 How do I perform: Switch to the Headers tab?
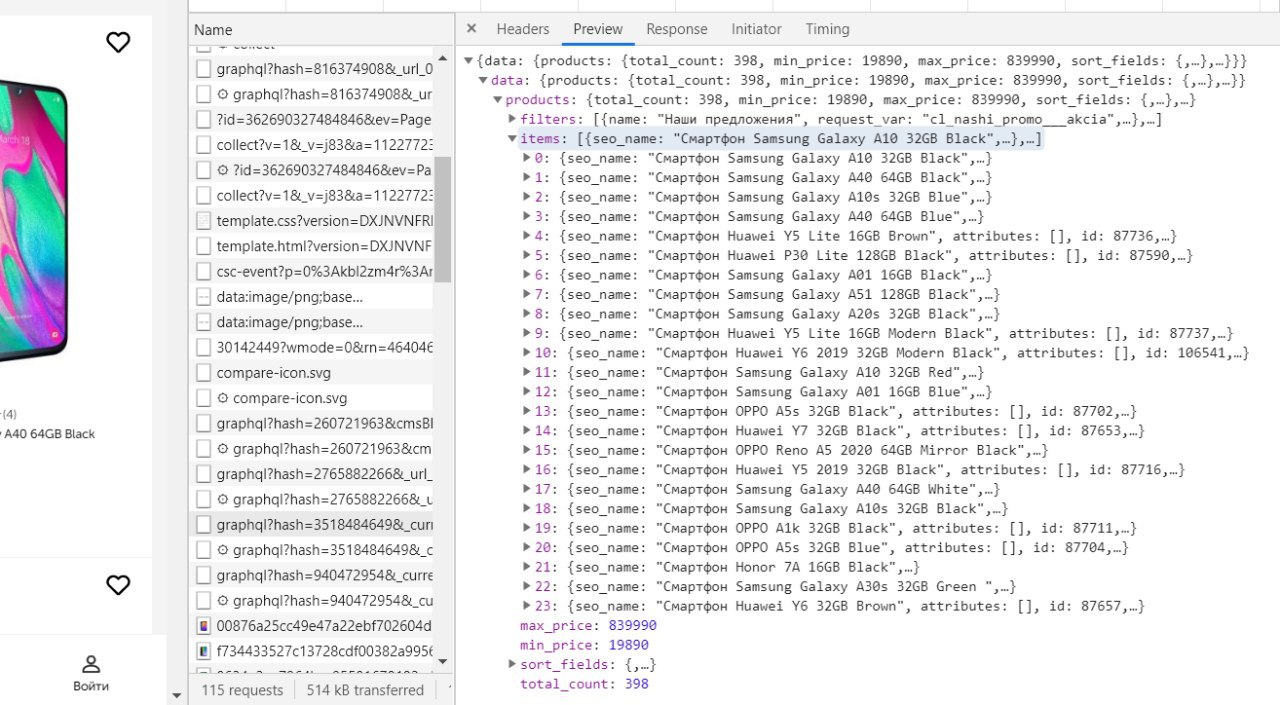523,29
